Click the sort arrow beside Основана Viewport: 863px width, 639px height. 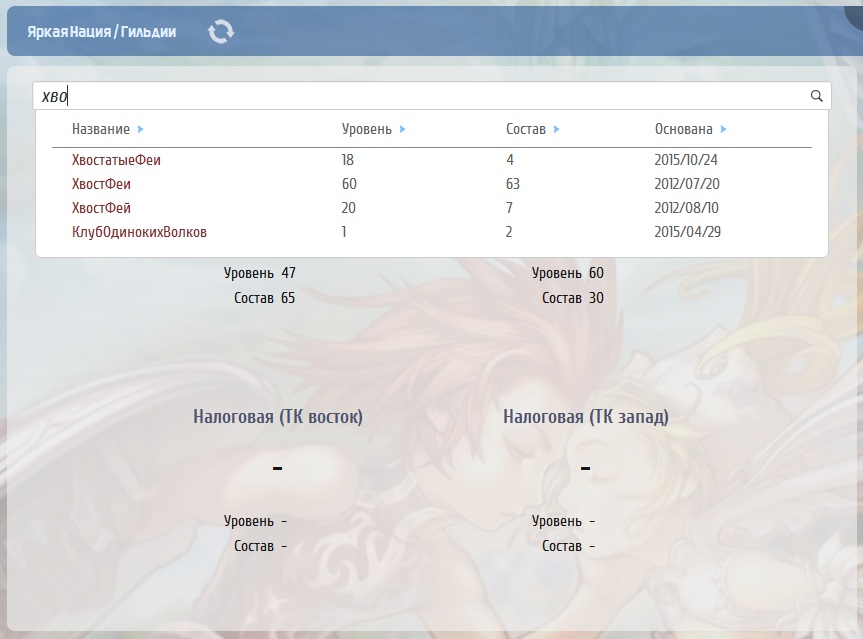click(723, 129)
